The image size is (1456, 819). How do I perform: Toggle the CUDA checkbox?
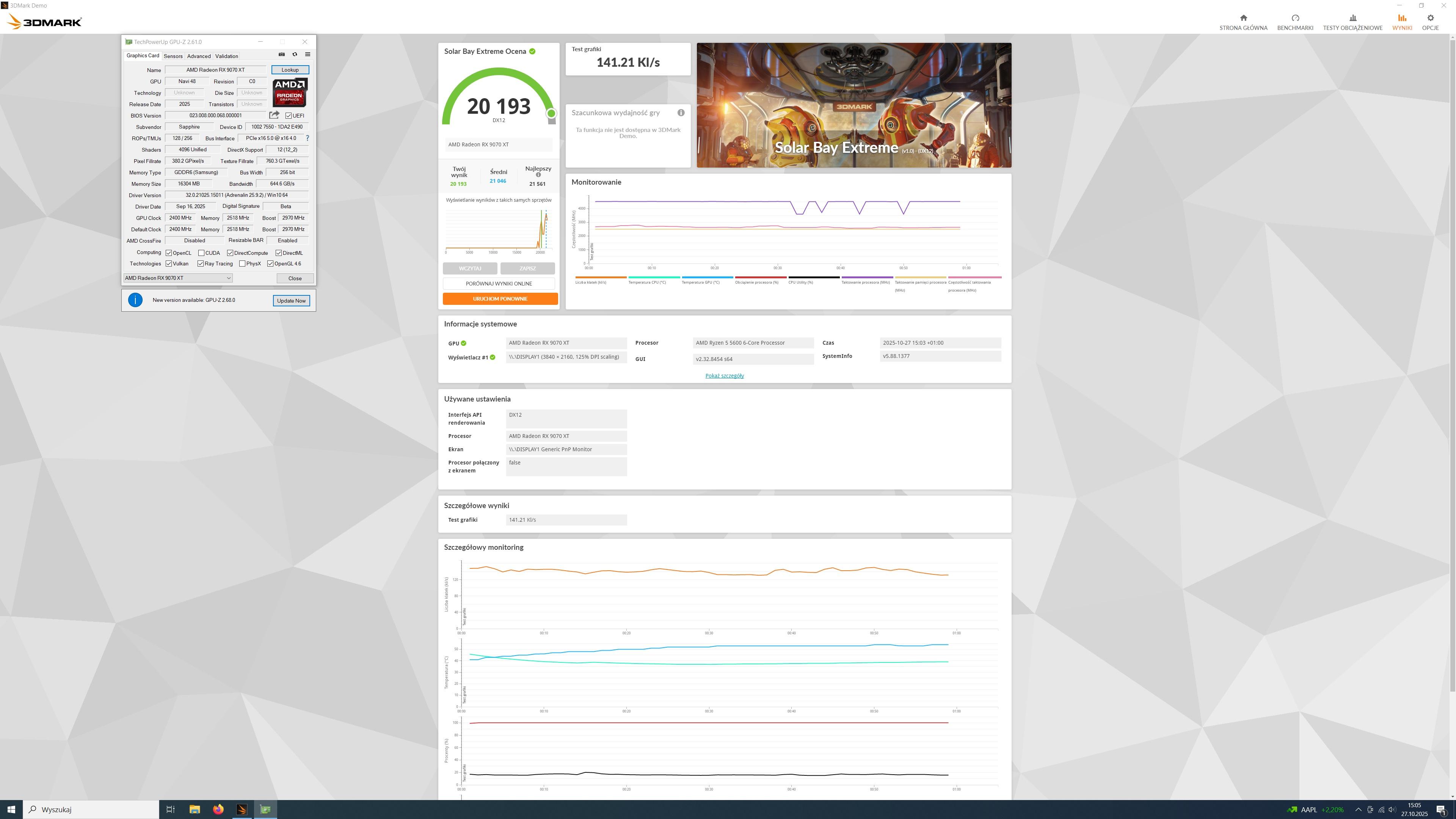coord(201,253)
